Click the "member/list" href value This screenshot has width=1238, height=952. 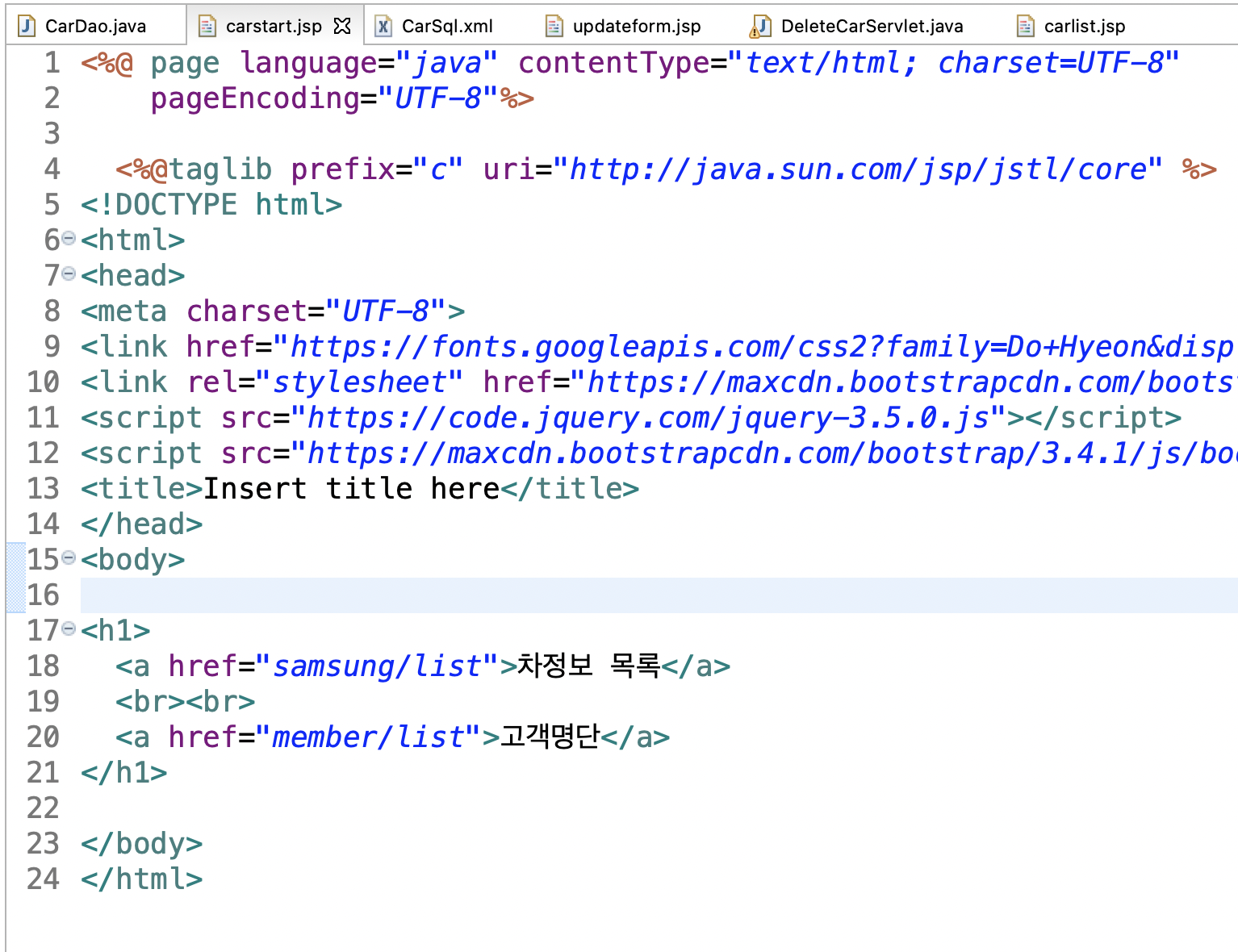[x=369, y=737]
